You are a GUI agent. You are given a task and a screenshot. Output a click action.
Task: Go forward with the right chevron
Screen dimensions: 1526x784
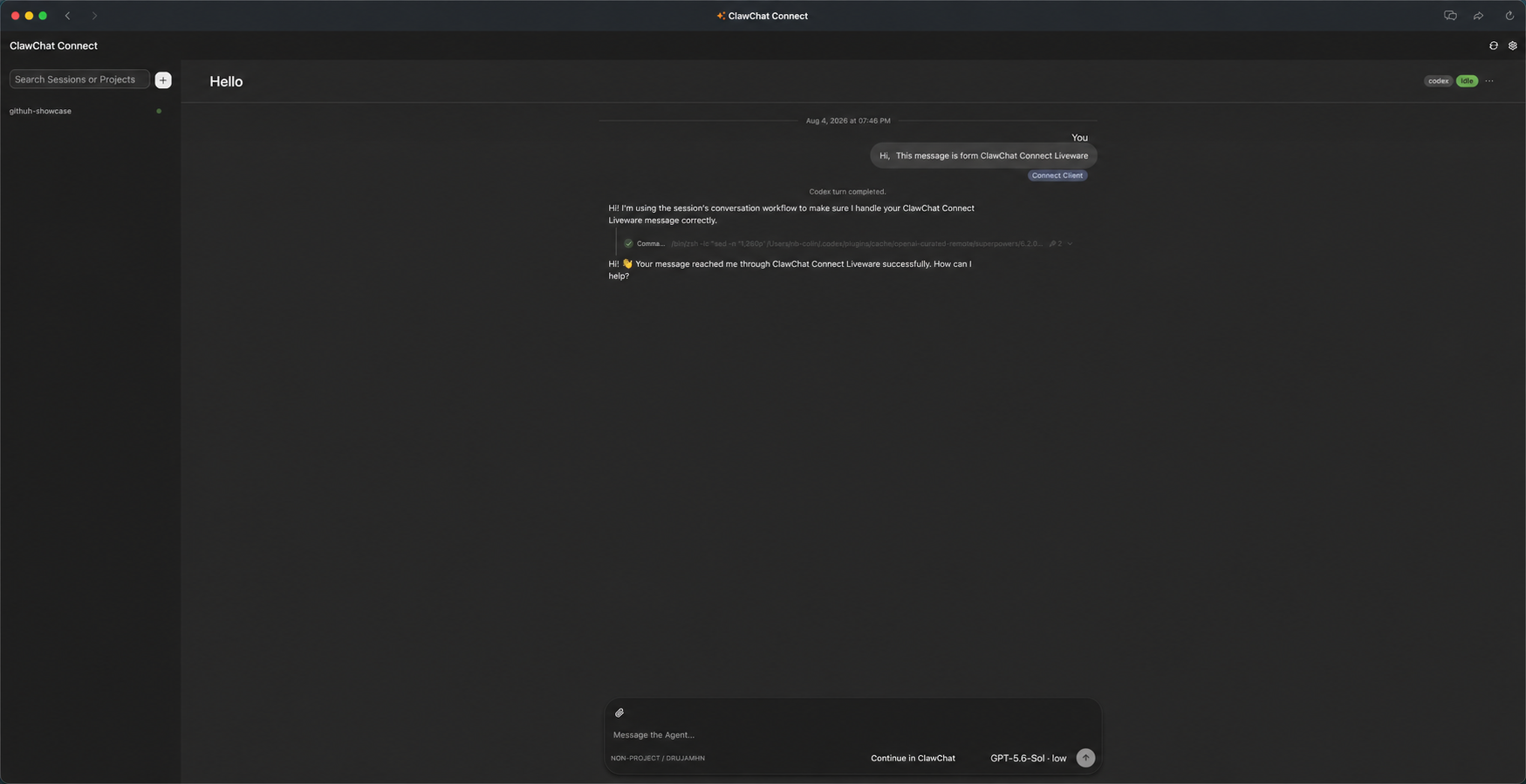[x=94, y=16]
